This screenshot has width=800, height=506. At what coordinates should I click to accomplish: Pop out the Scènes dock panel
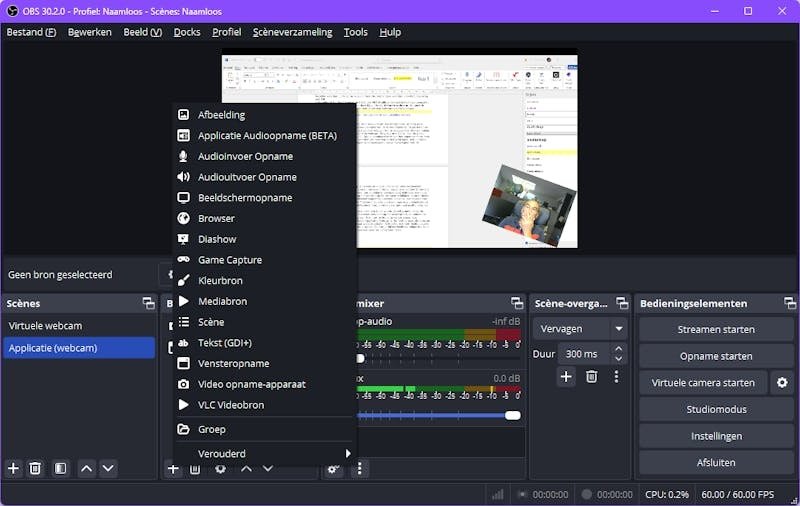pyautogui.click(x=148, y=303)
